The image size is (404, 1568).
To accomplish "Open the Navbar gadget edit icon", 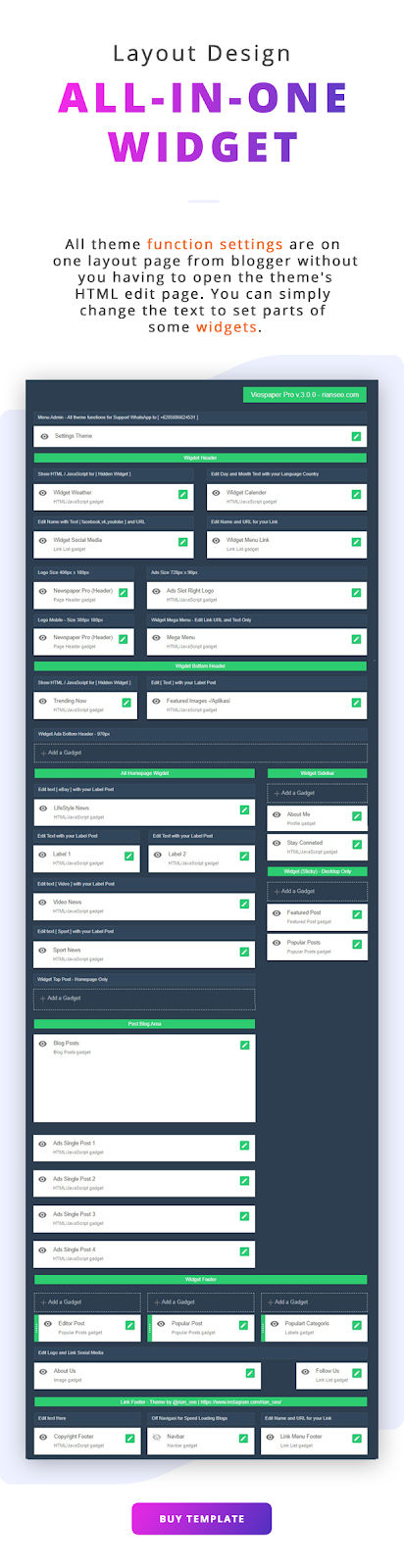I will point(244,1439).
